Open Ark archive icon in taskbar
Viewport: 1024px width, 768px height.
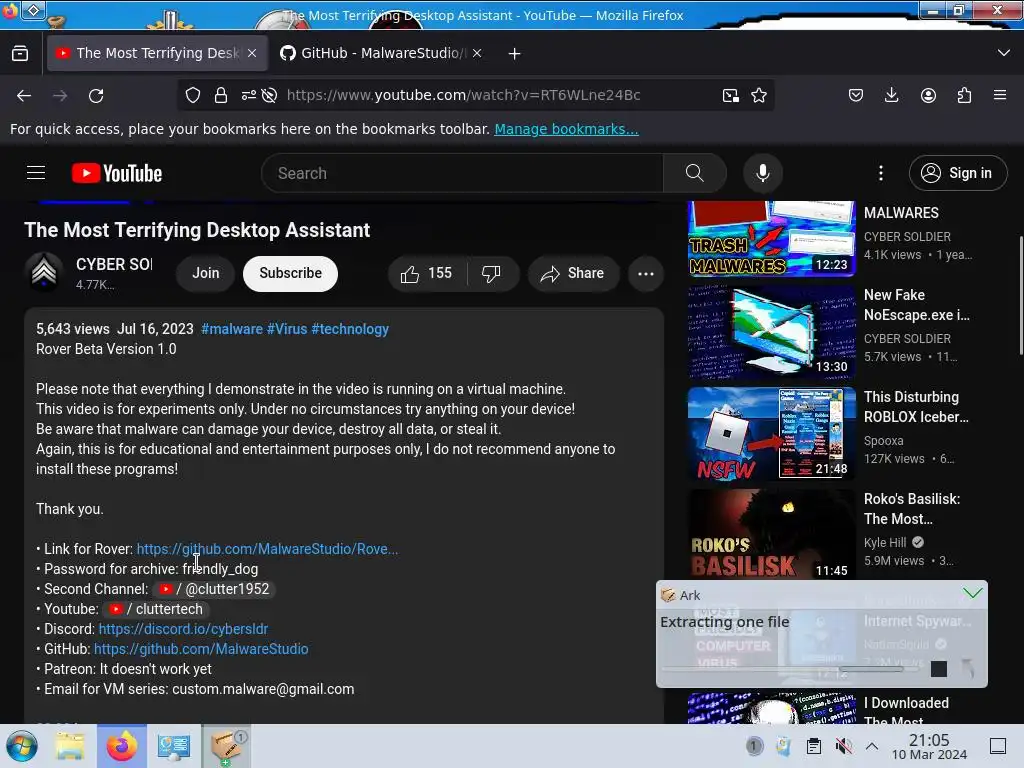pos(226,746)
